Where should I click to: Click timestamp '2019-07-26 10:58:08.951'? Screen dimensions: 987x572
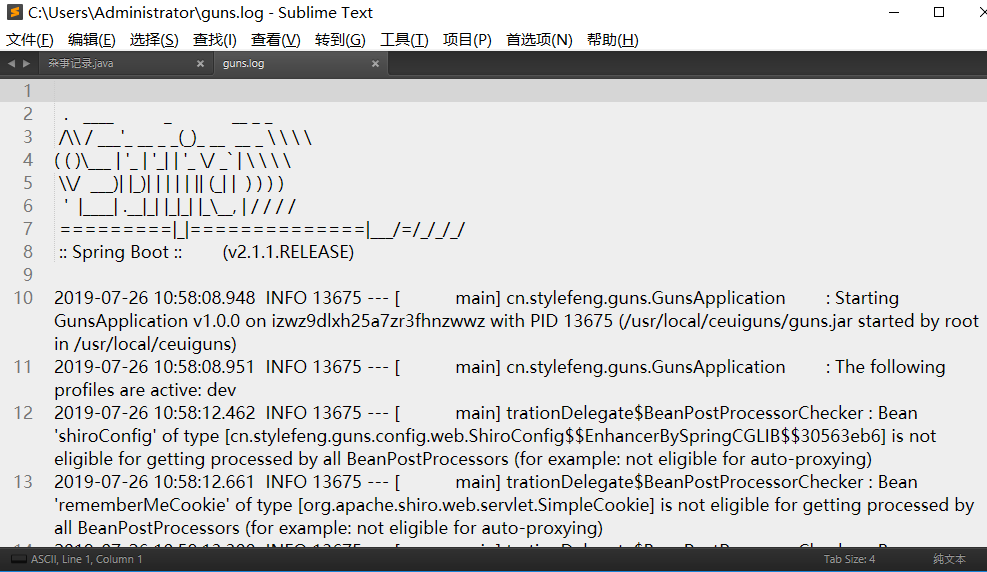(154, 367)
